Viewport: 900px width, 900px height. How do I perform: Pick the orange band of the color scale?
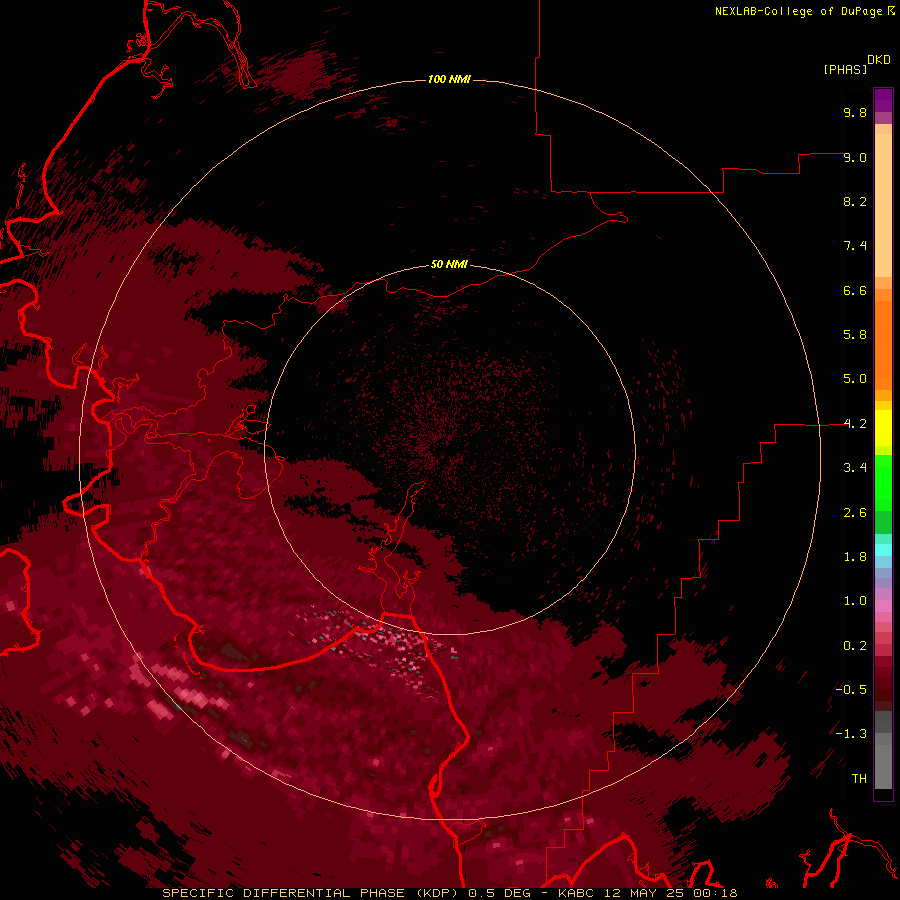(x=883, y=344)
